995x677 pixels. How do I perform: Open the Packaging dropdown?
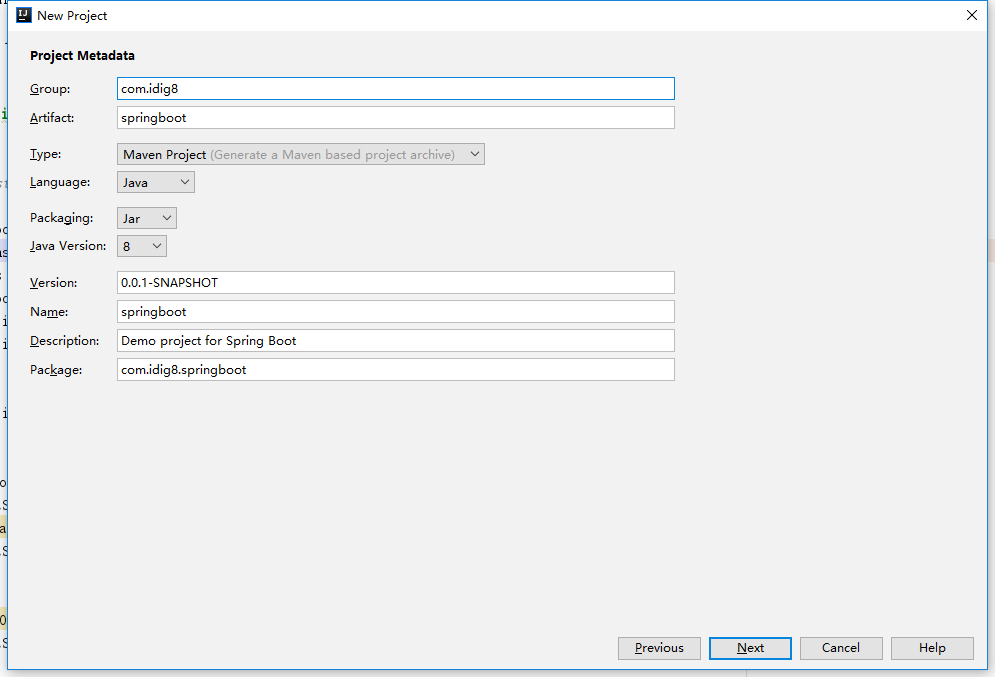pyautogui.click(x=146, y=218)
